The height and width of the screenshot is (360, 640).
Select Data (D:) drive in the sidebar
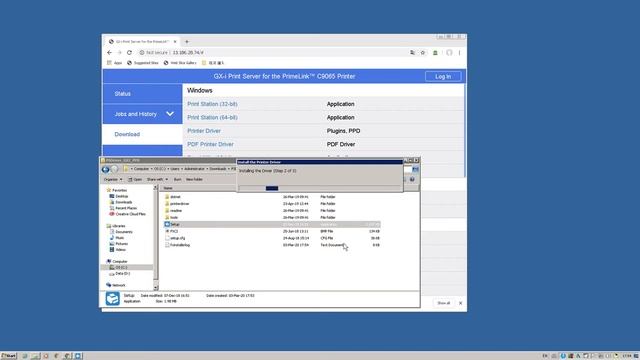point(122,273)
